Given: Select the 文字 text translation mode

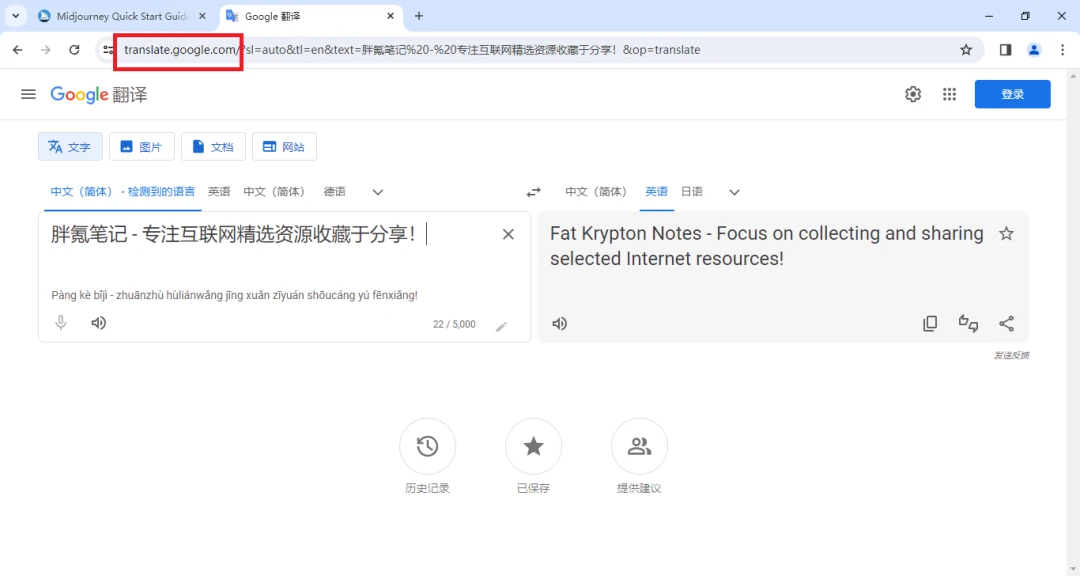Looking at the screenshot, I should click(x=70, y=147).
